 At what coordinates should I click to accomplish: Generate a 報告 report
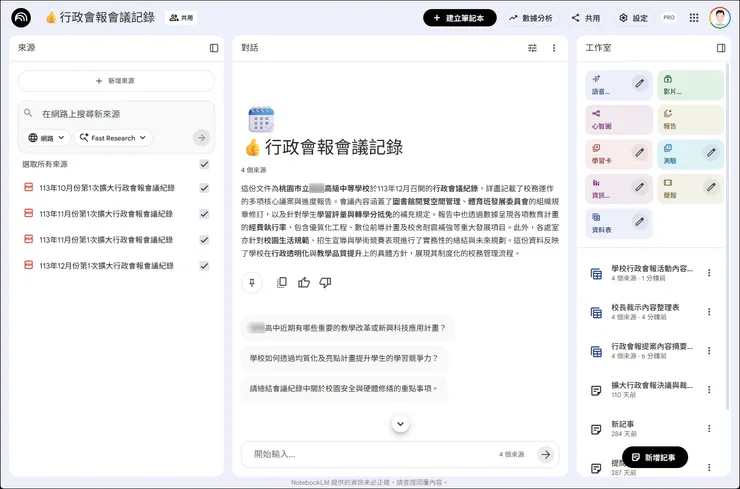click(690, 119)
